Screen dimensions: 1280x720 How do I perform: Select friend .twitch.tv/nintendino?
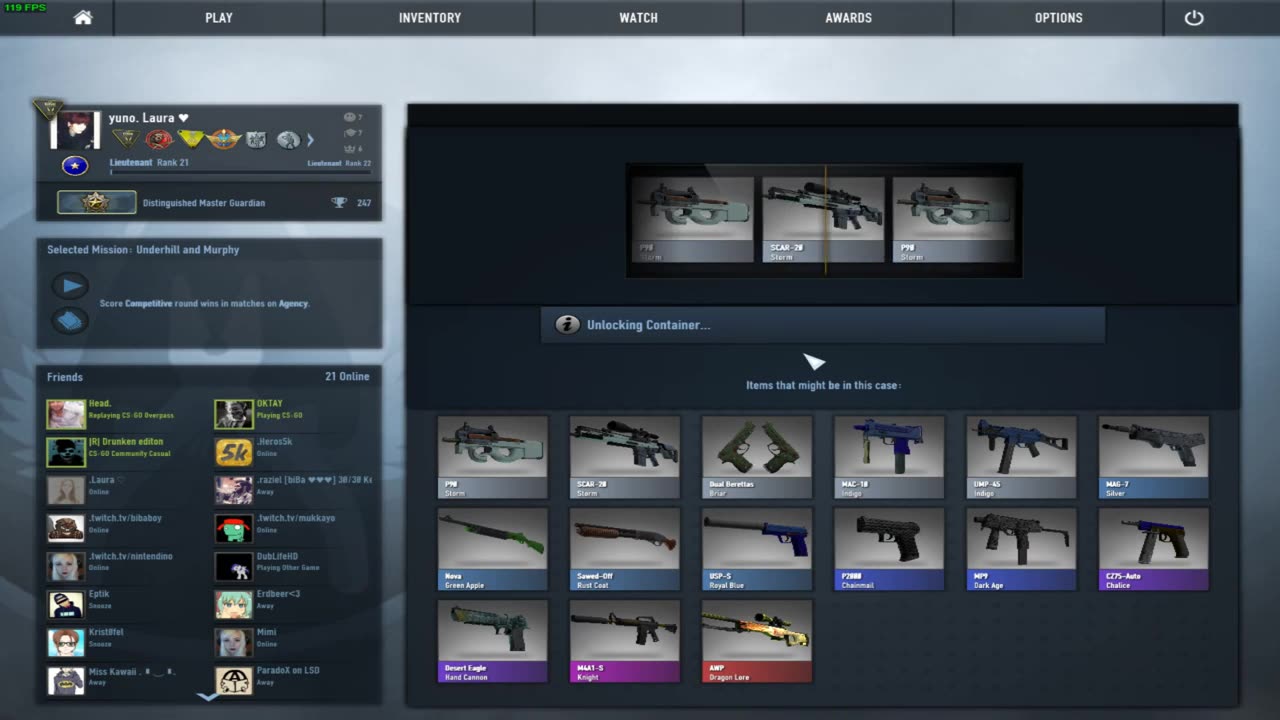point(130,556)
